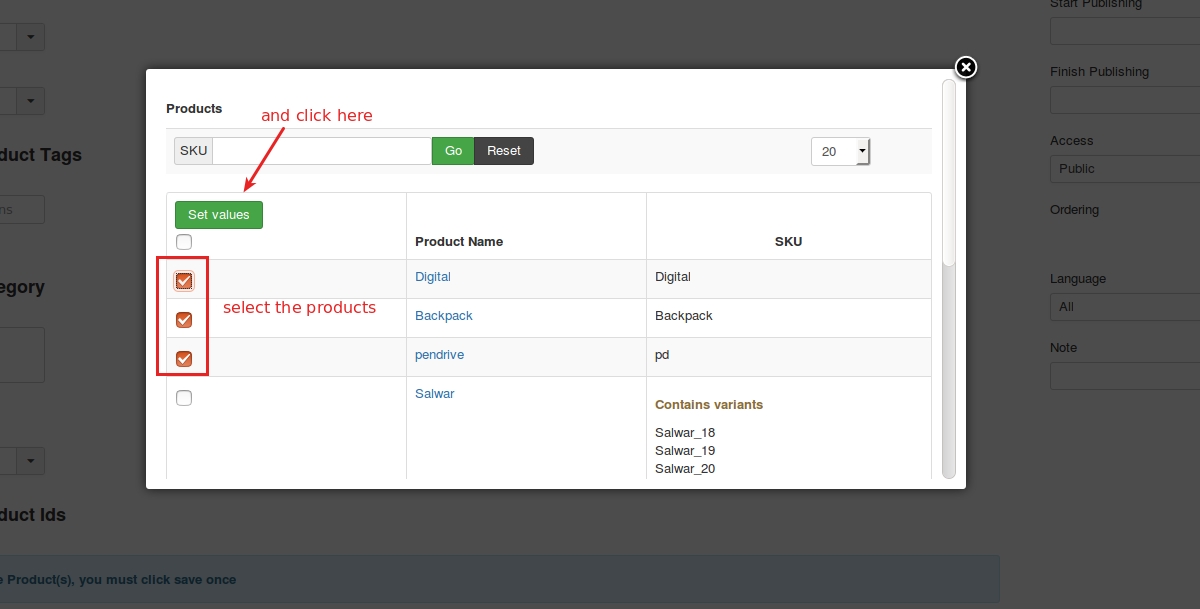The image size is (1200, 609).
Task: Click the 'Contains variants' label
Action: (x=709, y=405)
